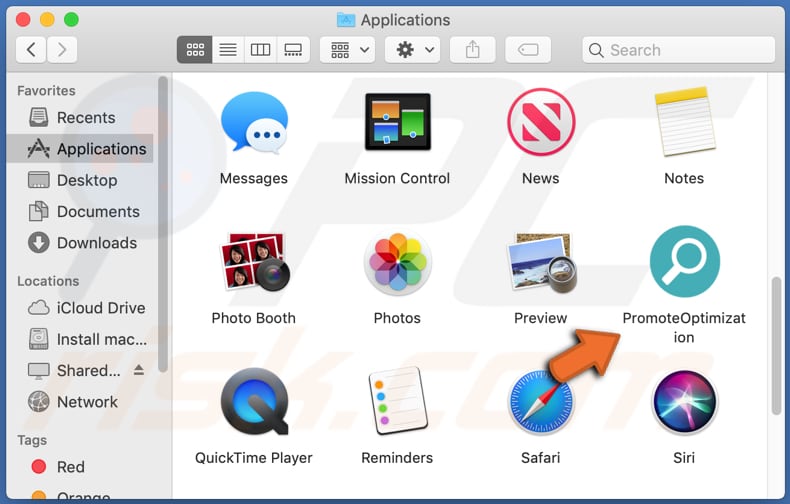Click the Share toolbar button
The width and height of the screenshot is (790, 504).
(473, 50)
